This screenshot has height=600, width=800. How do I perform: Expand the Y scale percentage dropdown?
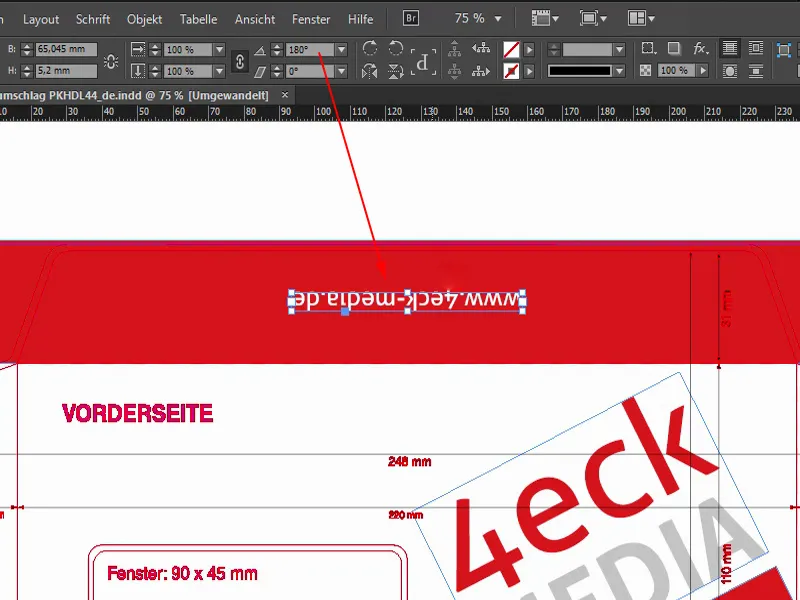(219, 71)
